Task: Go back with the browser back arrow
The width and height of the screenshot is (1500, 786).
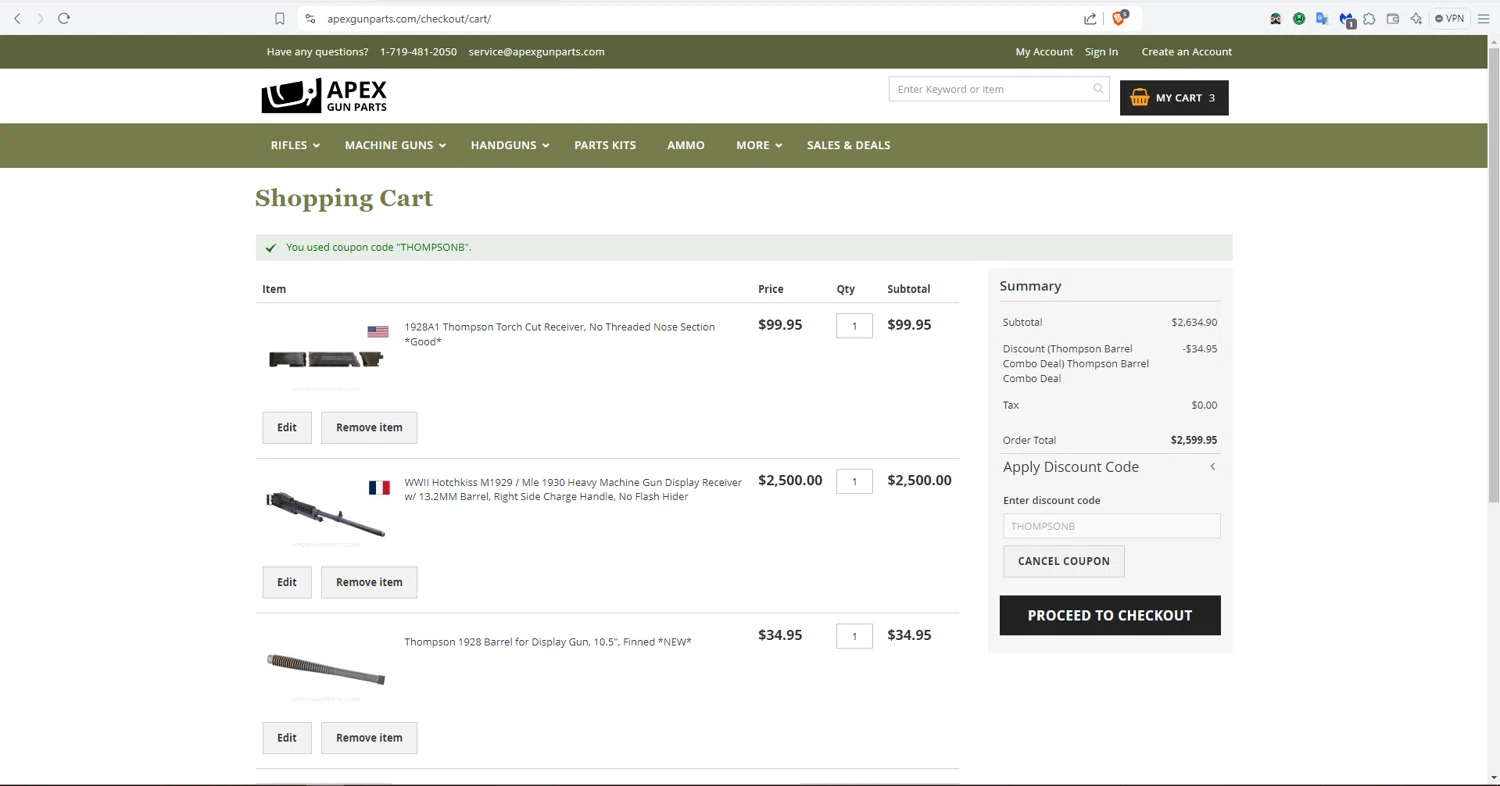Action: pos(17,18)
